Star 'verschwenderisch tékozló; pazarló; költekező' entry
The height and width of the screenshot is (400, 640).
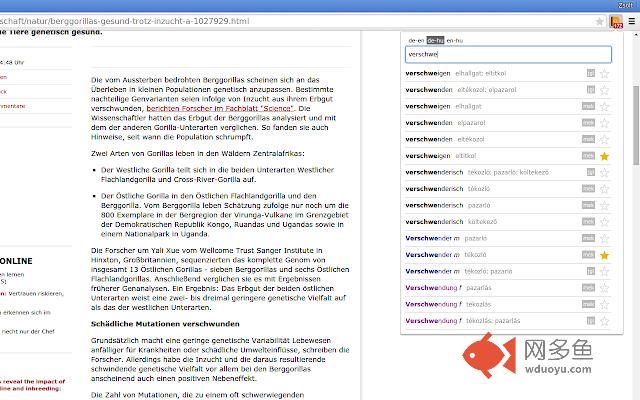coord(604,173)
